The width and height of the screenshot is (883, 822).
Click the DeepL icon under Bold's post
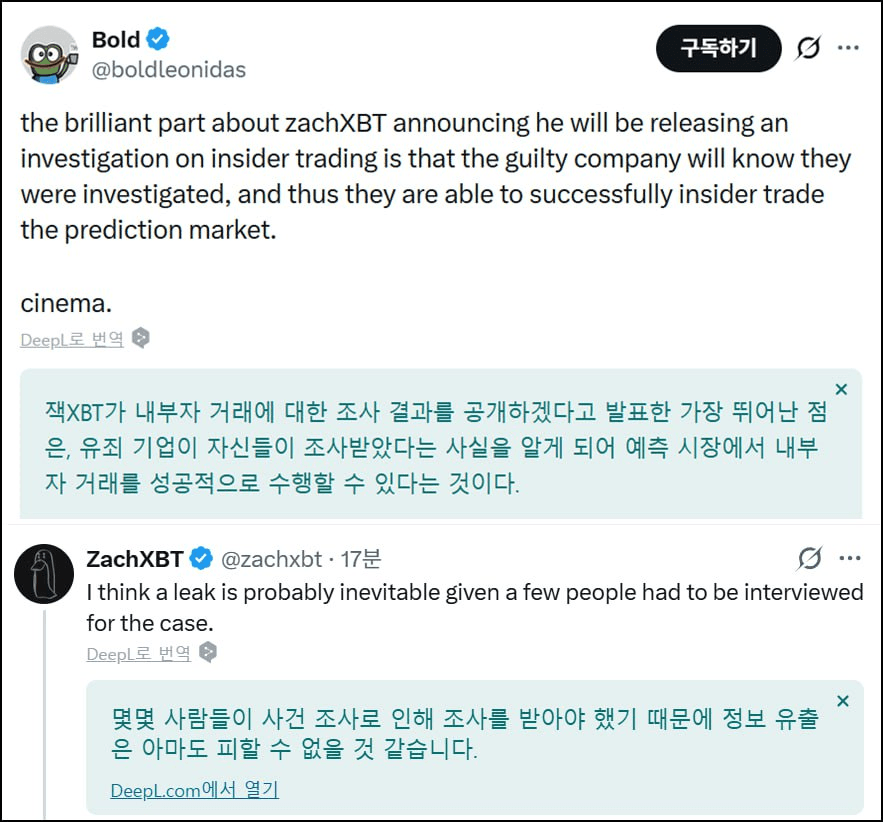[x=141, y=338]
